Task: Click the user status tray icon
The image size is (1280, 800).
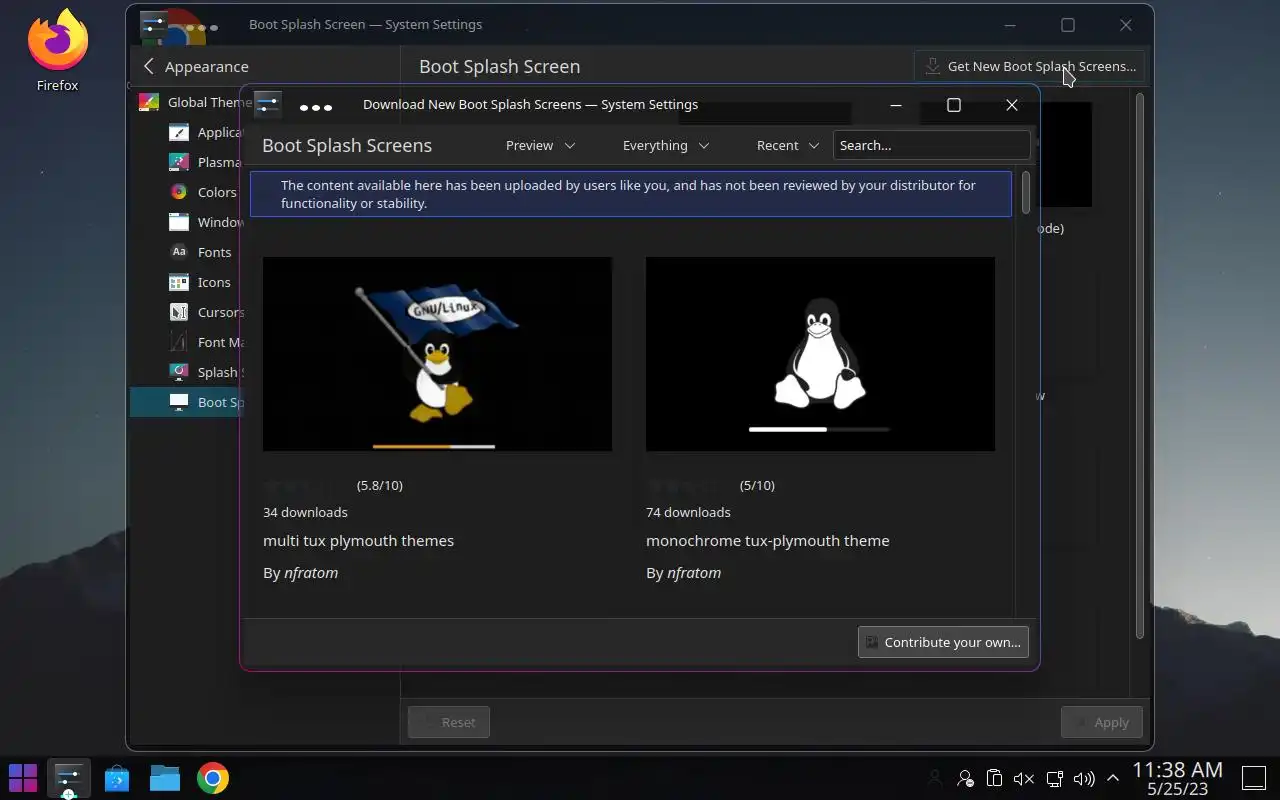Action: coord(965,778)
